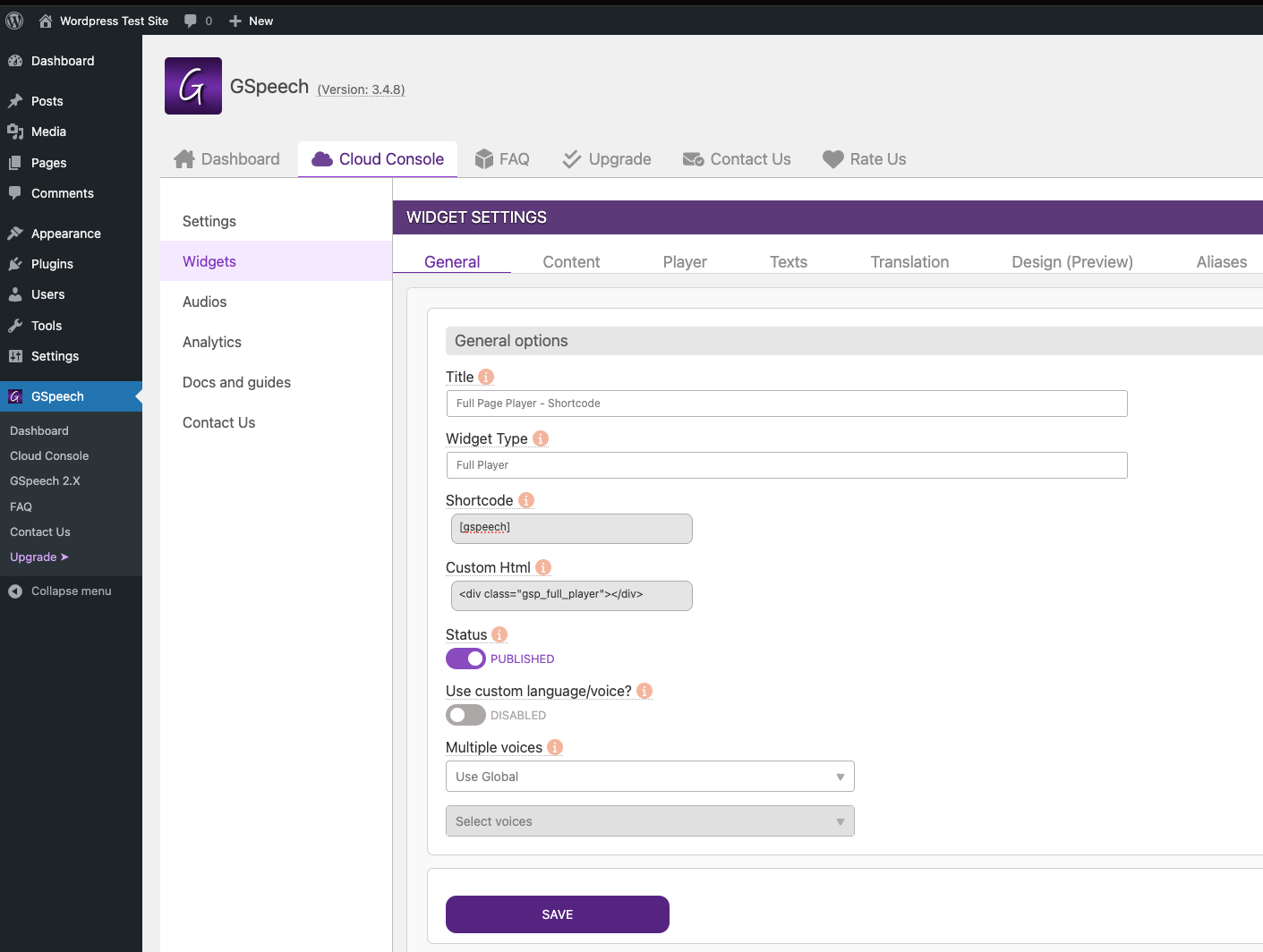Click the Tools wrench icon in sidebar
The image size is (1263, 952).
coord(15,326)
